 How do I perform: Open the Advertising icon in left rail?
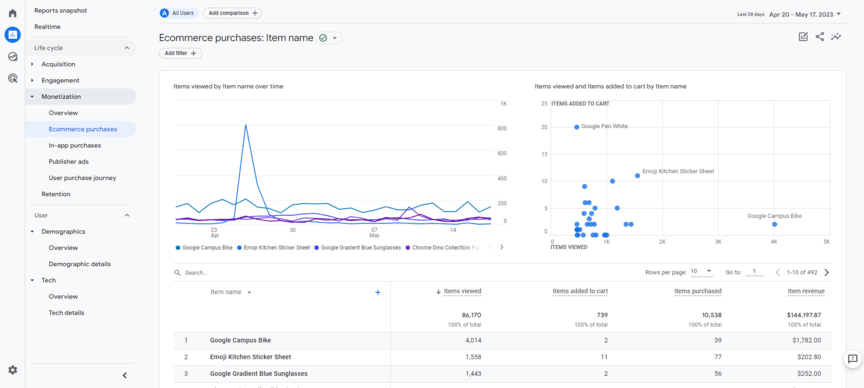12,78
